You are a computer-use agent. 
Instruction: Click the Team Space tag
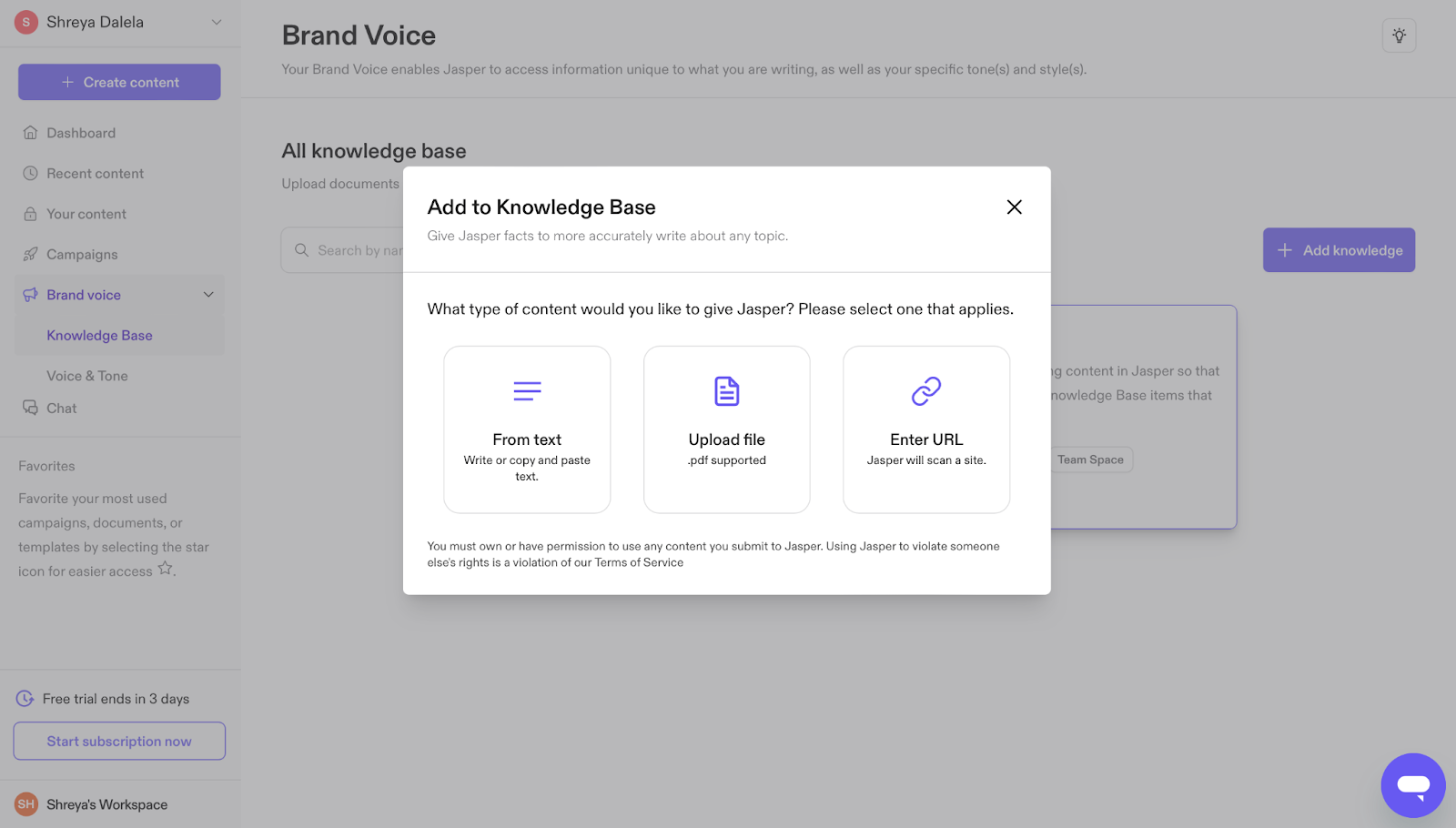(x=1090, y=459)
